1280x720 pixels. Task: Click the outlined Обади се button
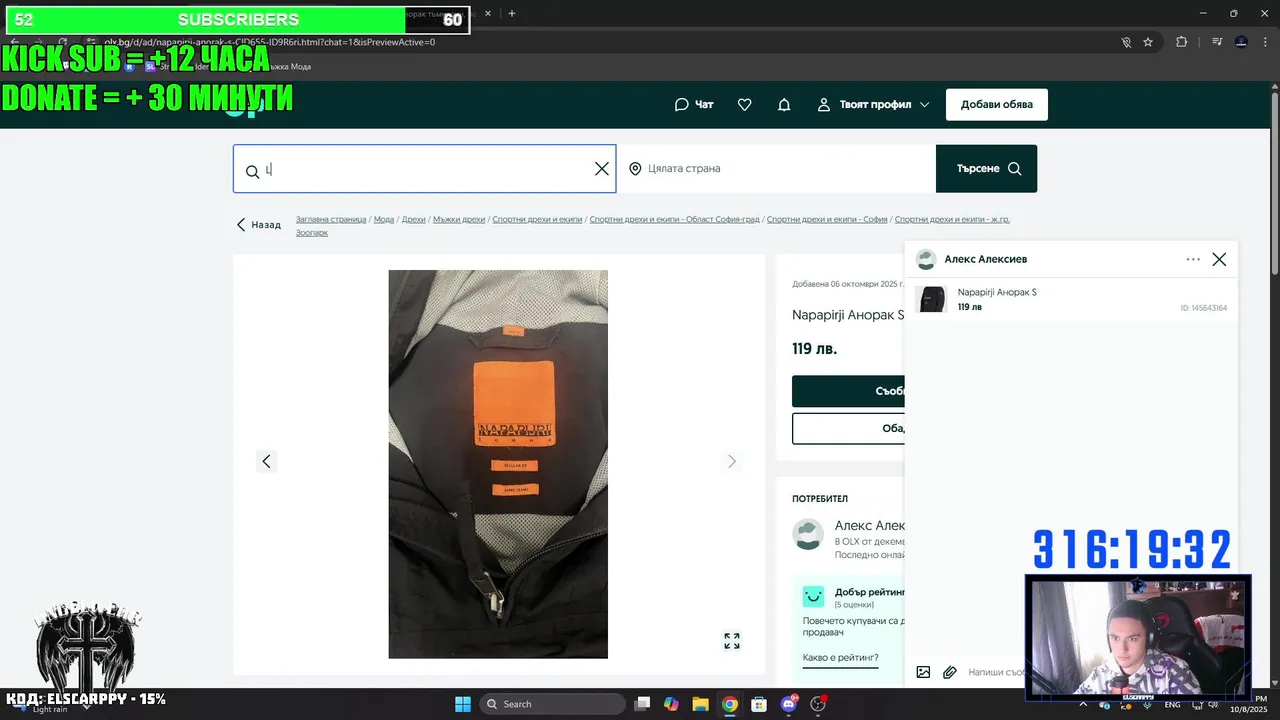(848, 428)
